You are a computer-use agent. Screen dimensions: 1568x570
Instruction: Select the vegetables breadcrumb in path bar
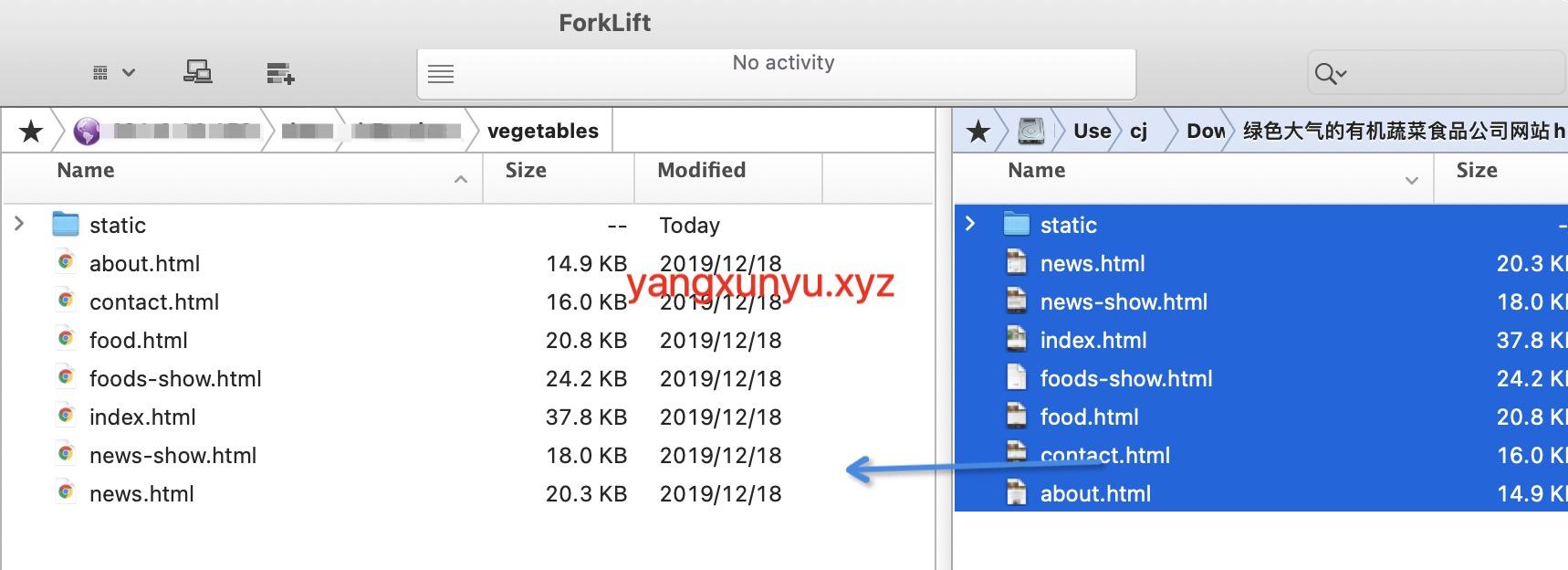click(542, 132)
